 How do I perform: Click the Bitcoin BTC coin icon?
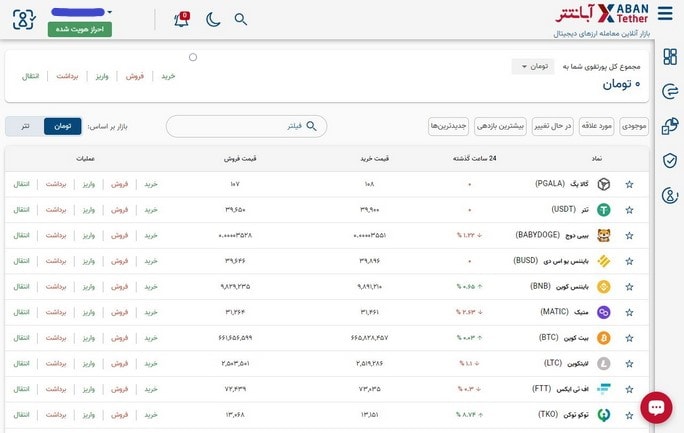(x=604, y=338)
